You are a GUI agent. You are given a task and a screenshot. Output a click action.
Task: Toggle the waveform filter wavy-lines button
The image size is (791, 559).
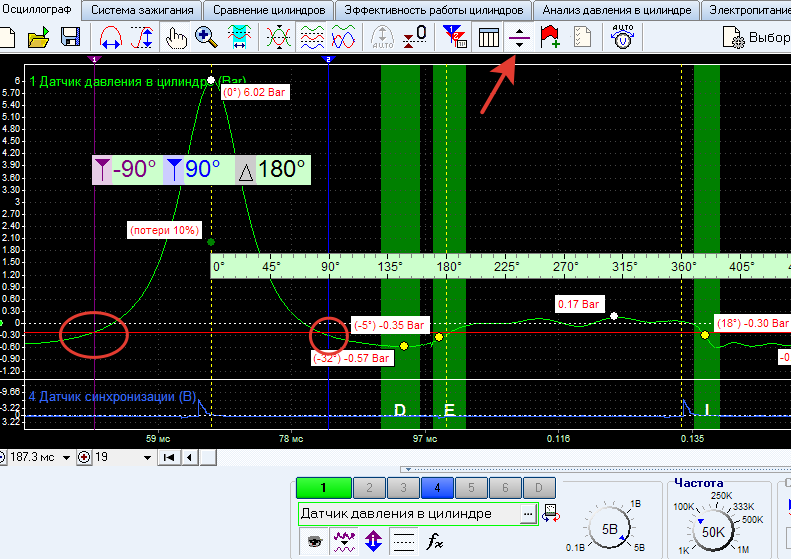[x=344, y=541]
